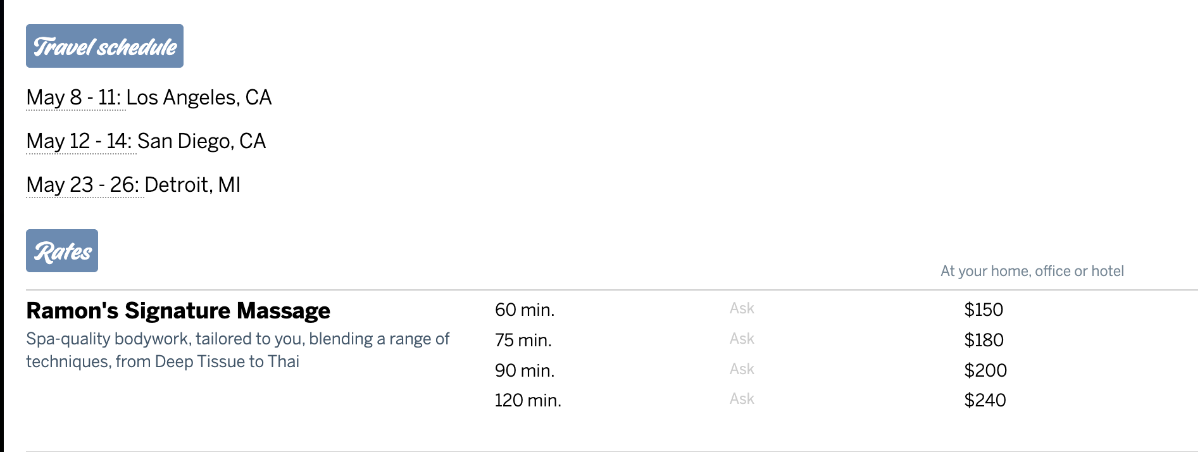The height and width of the screenshot is (452, 1200).
Task: Select the 120 min. duration
Action: point(528,401)
